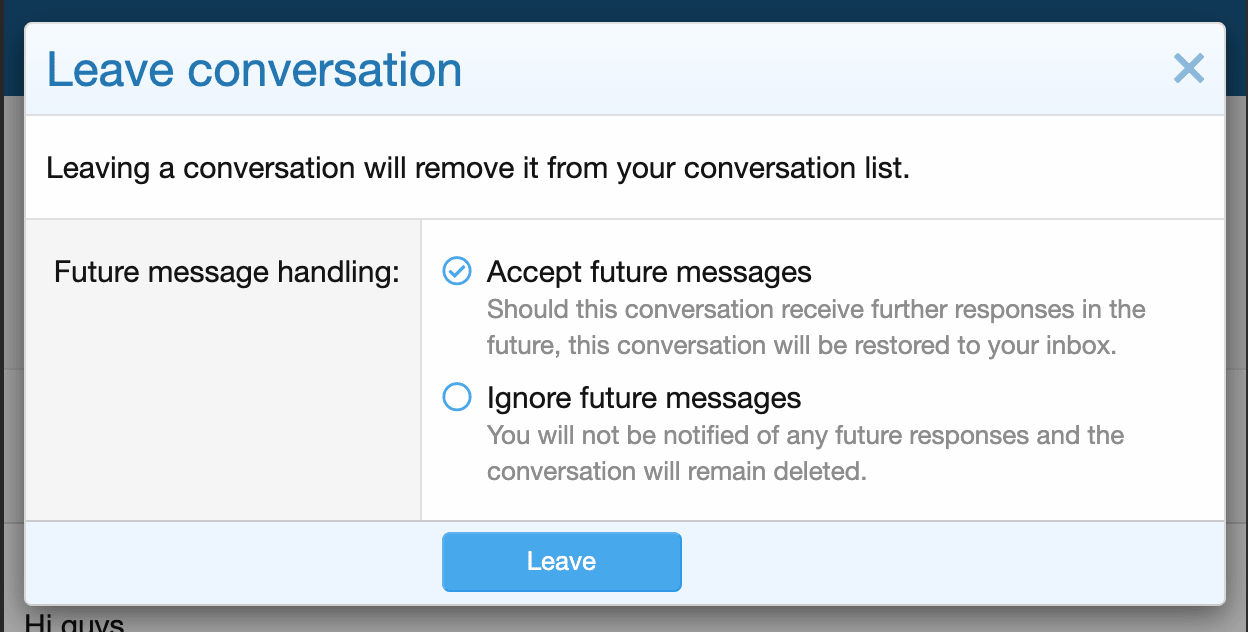The height and width of the screenshot is (632, 1248).
Task: Select the Accept future messages radio button
Action: pyautogui.click(x=457, y=271)
